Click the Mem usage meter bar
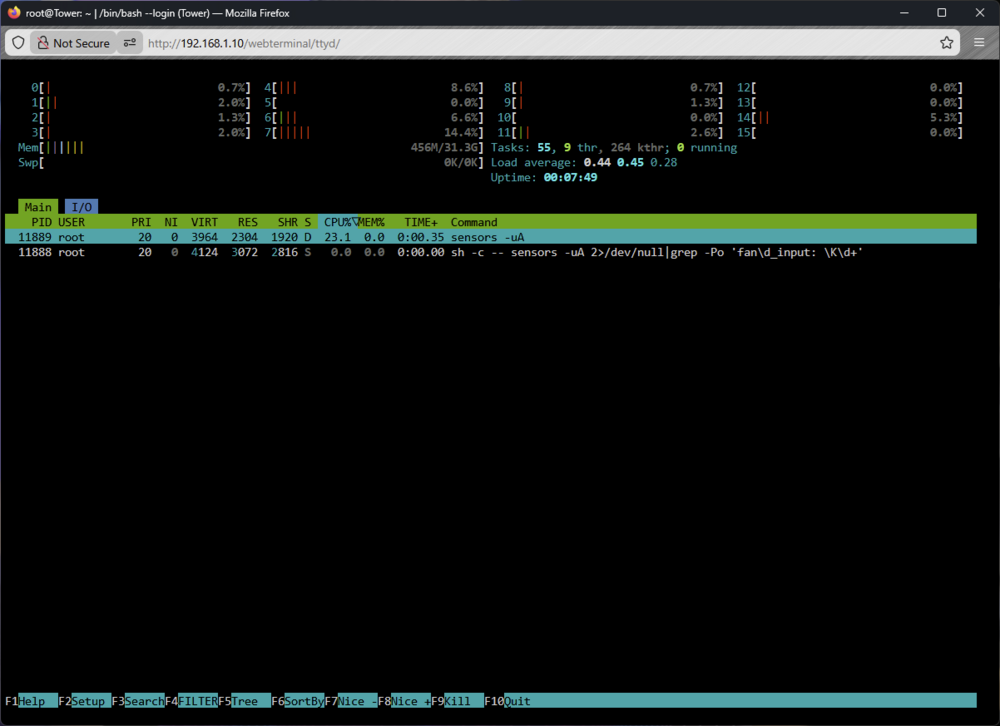Screen dimensions: 1000x726 [251, 147]
